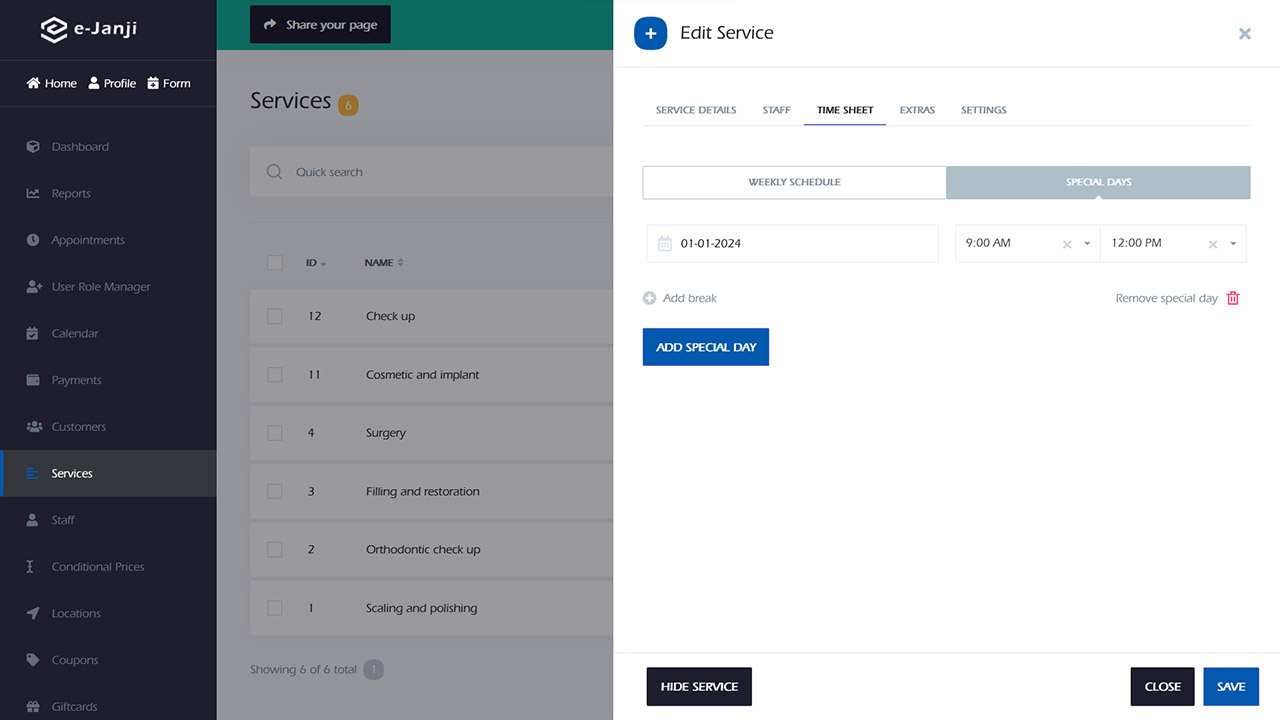Check the Scaling and polishing checkbox
The height and width of the screenshot is (720, 1280).
coord(275,608)
